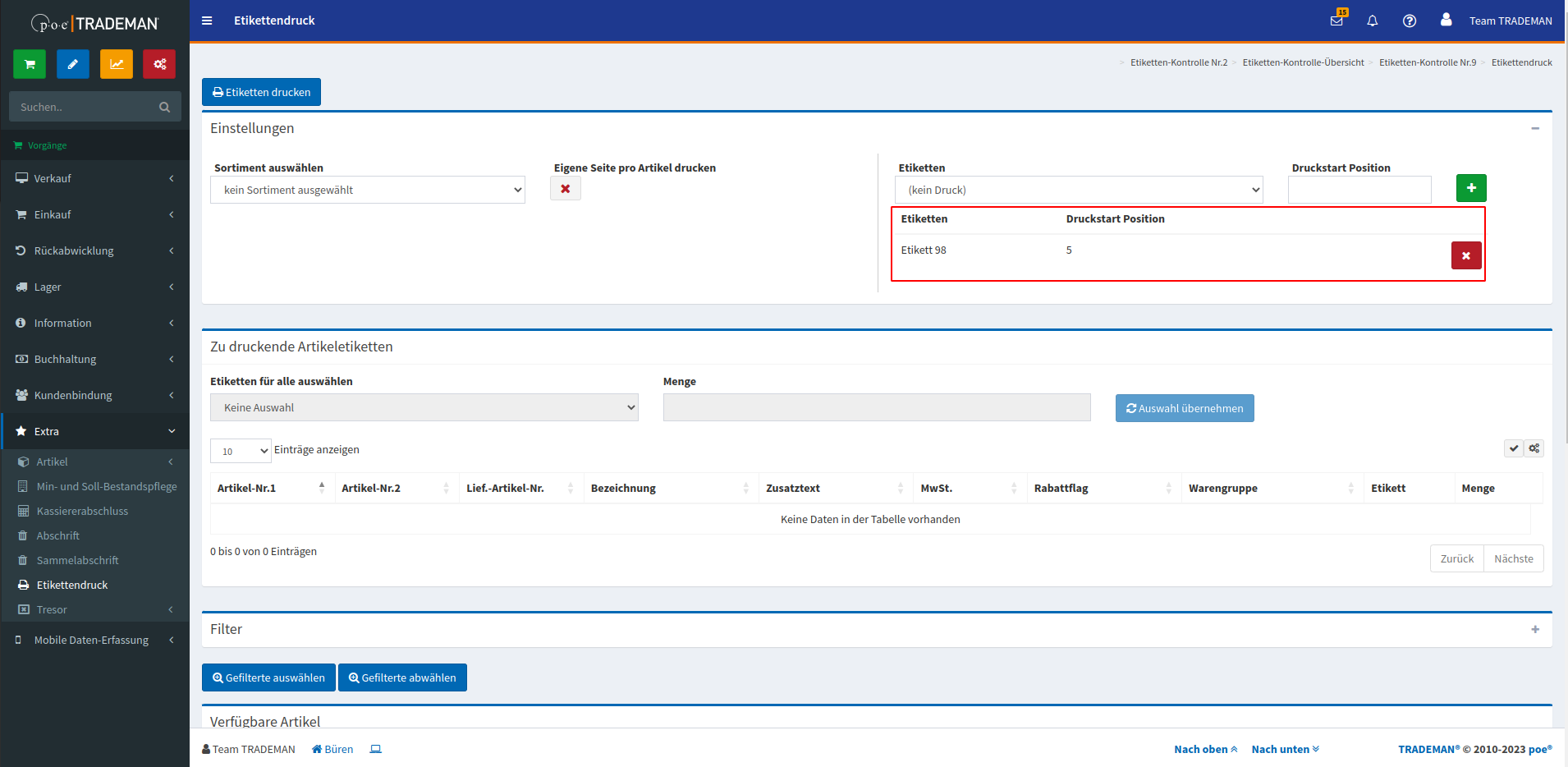Open the mail inbox with badge

pos(1336,21)
